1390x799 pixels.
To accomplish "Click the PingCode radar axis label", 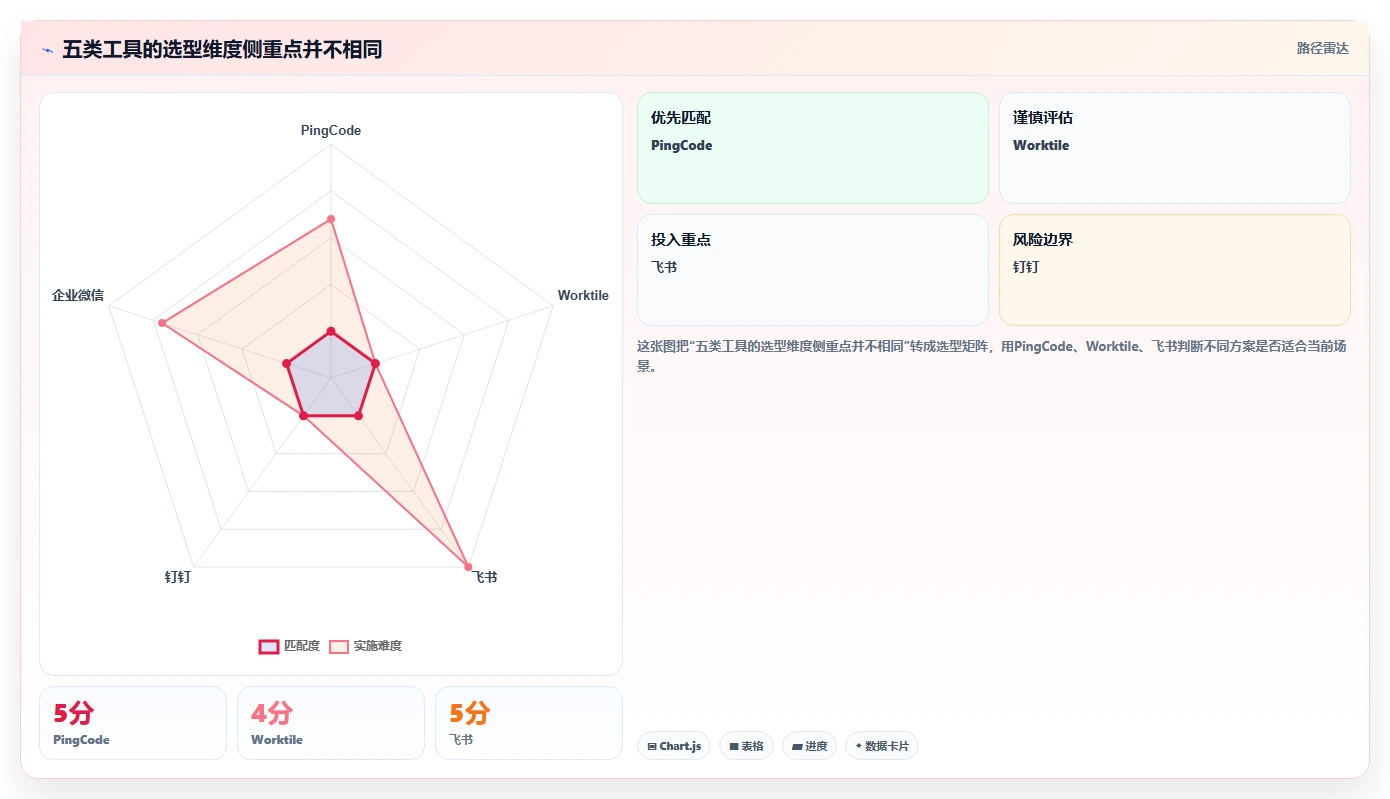I will (331, 130).
